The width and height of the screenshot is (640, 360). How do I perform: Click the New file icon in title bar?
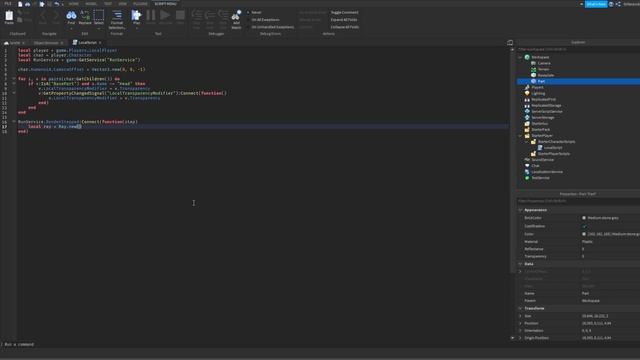pyautogui.click(x=20, y=4)
